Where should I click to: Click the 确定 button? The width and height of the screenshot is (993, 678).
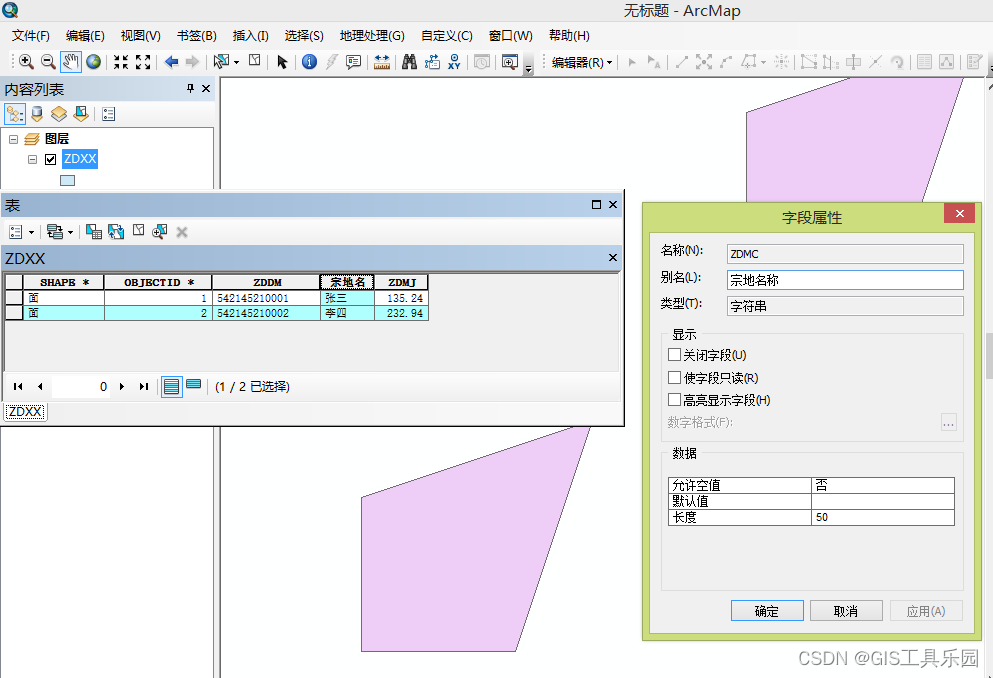[767, 611]
